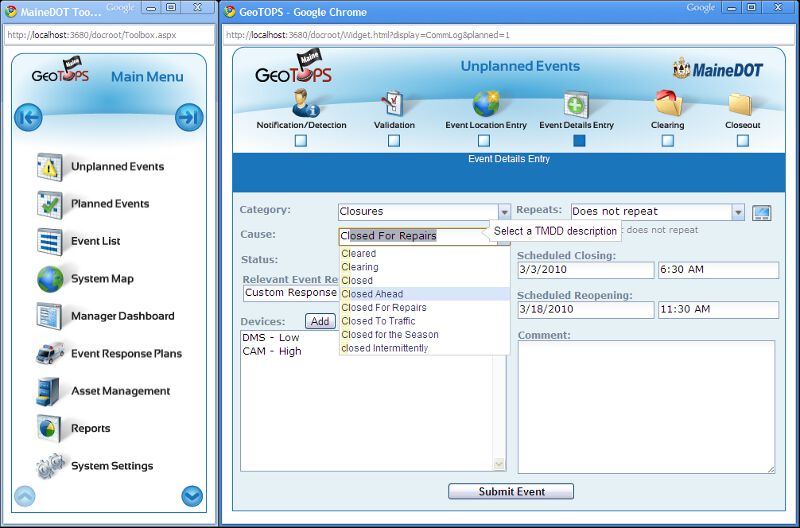Viewport: 800px width, 528px height.
Task: Click Chrome icon in MaineDOT Toolbox title bar
Action: coord(11,11)
